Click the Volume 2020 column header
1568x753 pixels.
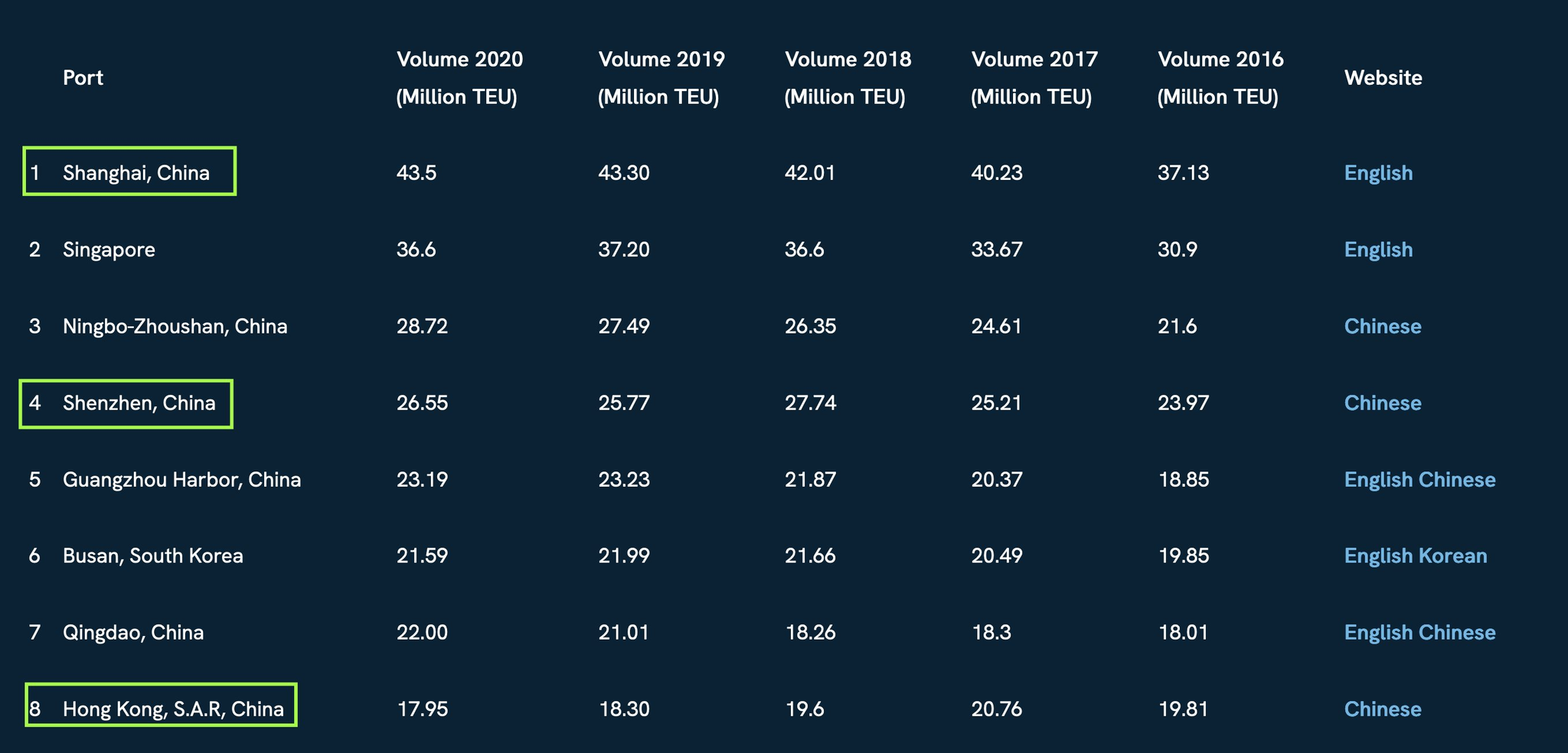[x=459, y=78]
